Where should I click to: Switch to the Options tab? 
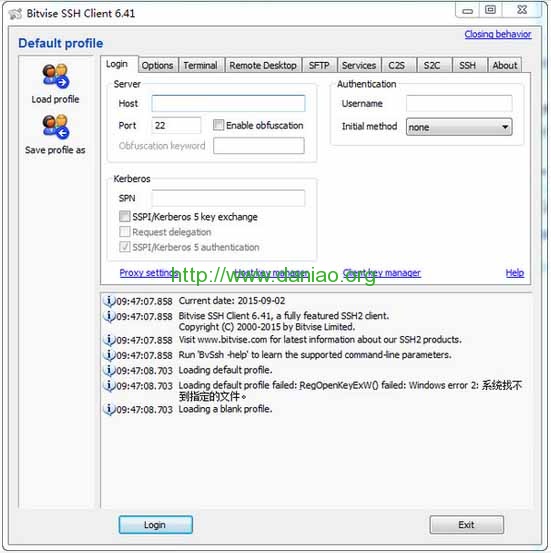157,66
